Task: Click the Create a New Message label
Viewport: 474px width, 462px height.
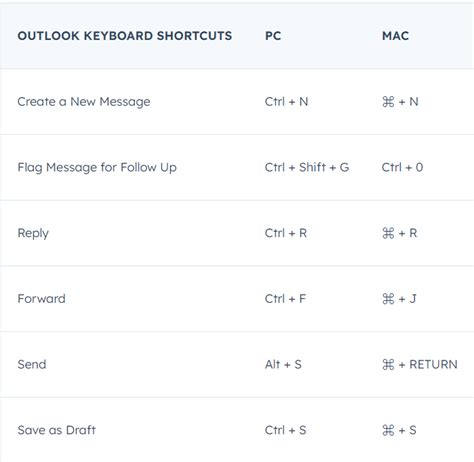Action: click(84, 102)
